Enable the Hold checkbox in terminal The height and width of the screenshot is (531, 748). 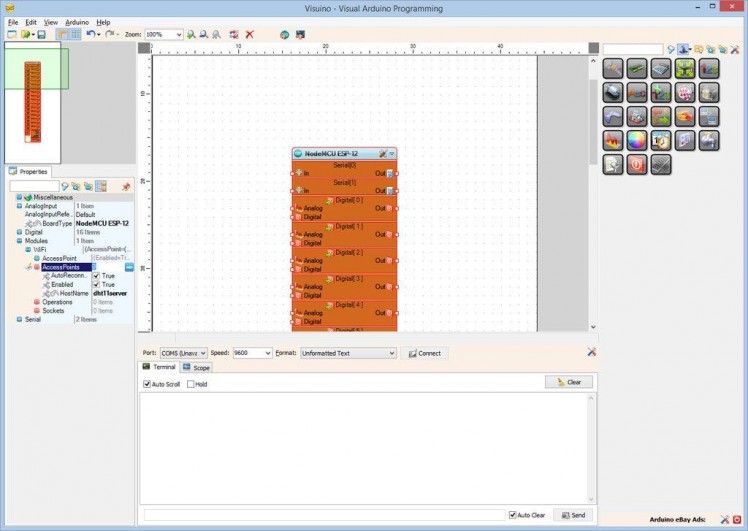pos(191,384)
